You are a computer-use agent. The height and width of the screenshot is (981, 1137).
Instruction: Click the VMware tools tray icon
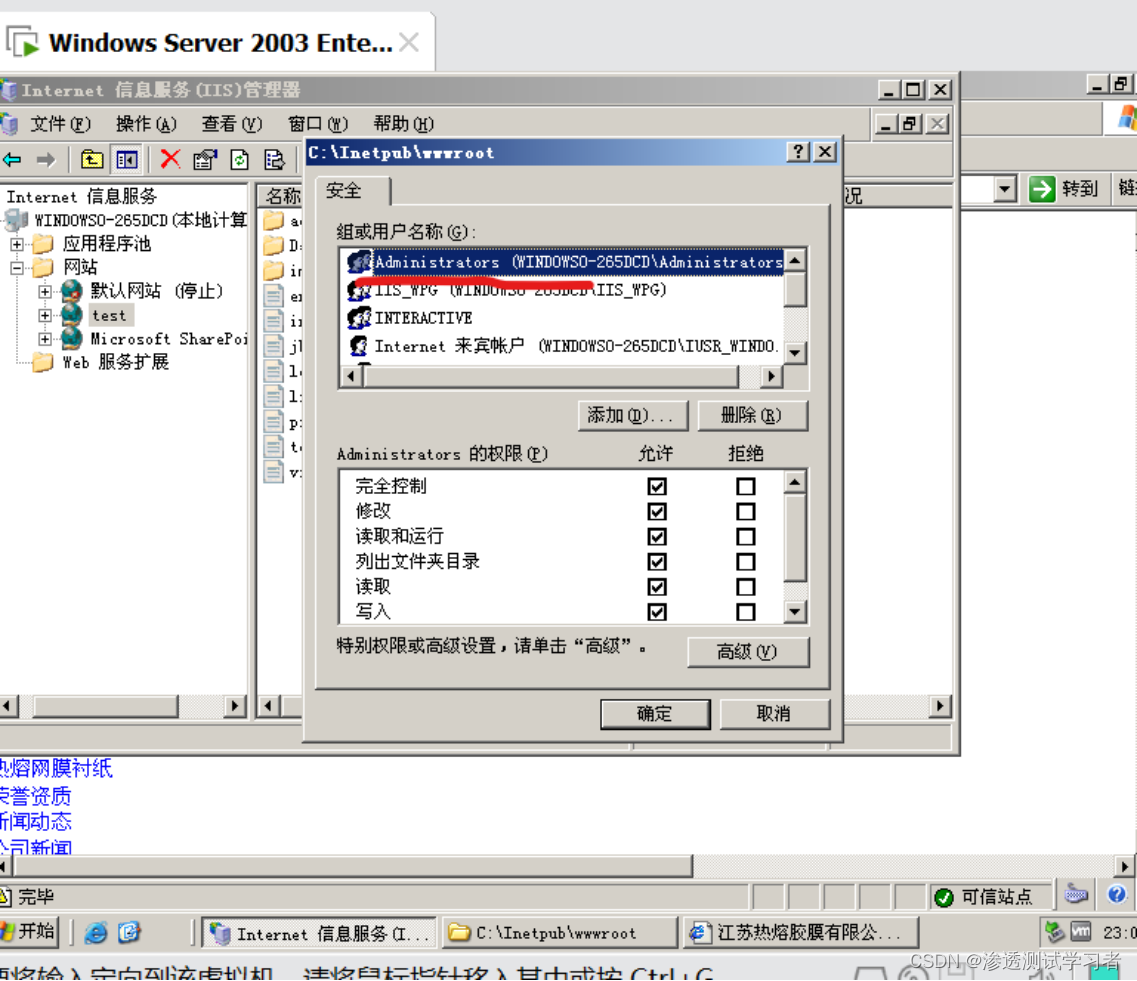click(x=1080, y=931)
